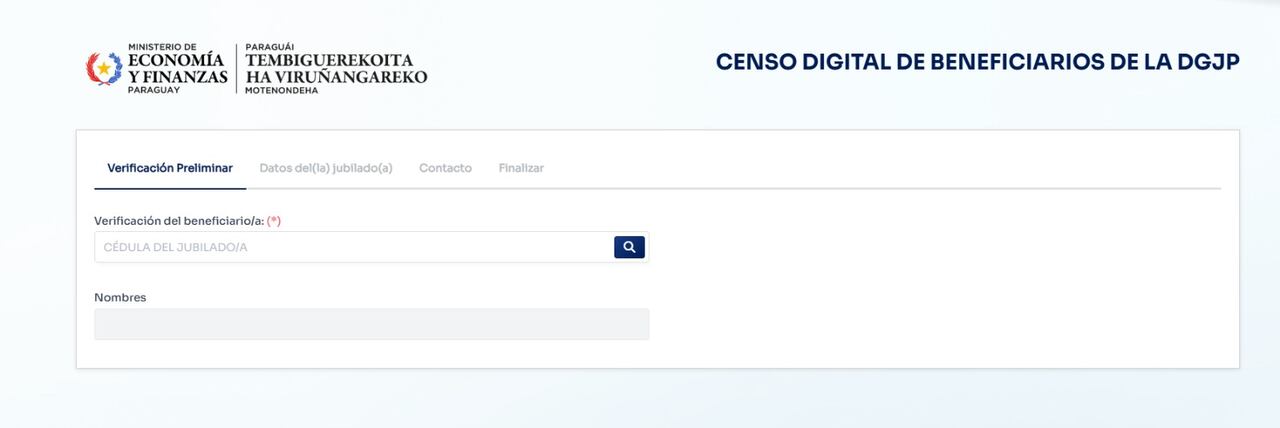Click the Nombres field label

click(120, 297)
